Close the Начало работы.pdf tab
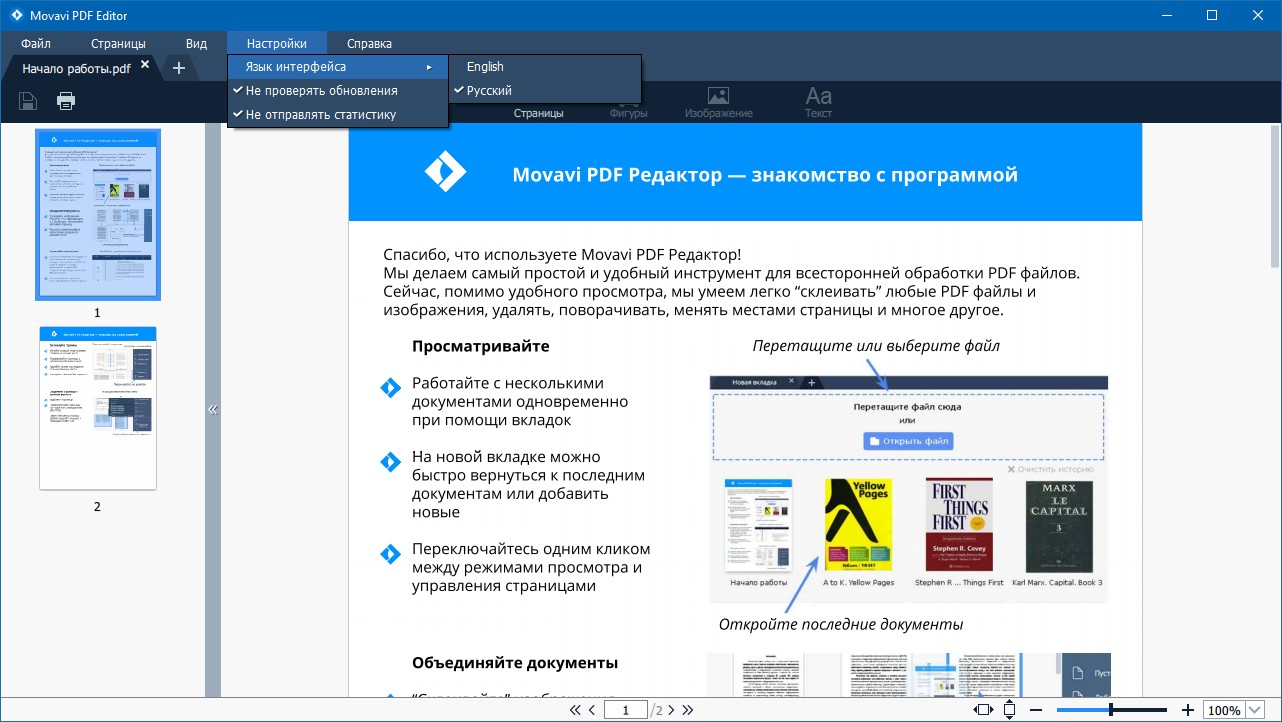The image size is (1282, 722). click(145, 64)
